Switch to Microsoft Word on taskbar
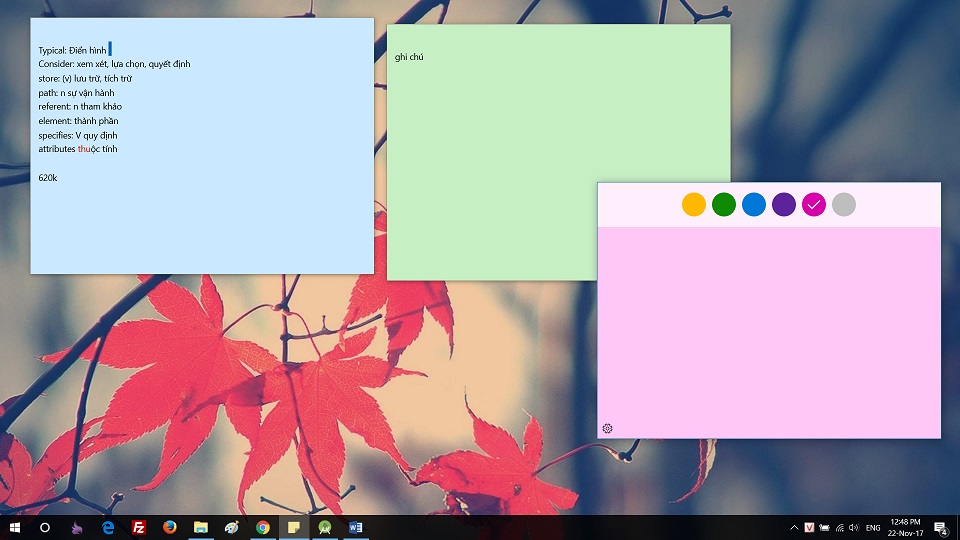This screenshot has height=540, width=960. [356, 527]
